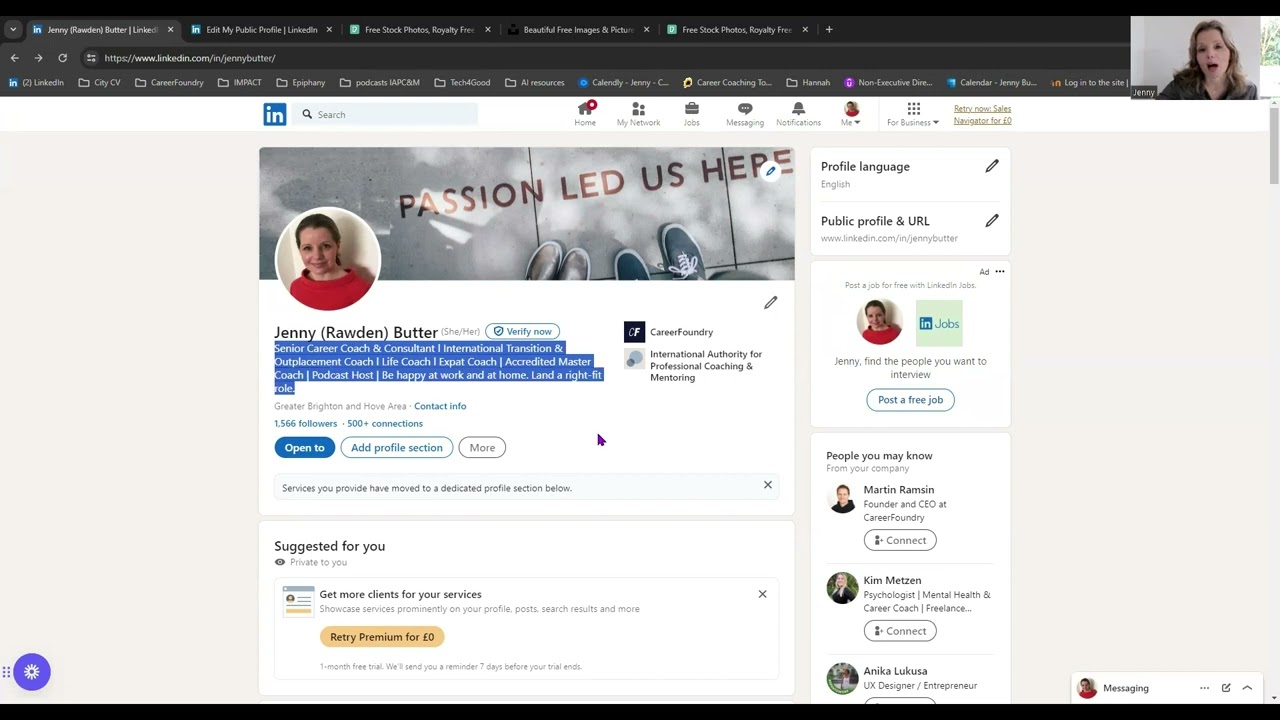This screenshot has height=720, width=1280.
Task: Open Notifications bell
Action: (798, 114)
